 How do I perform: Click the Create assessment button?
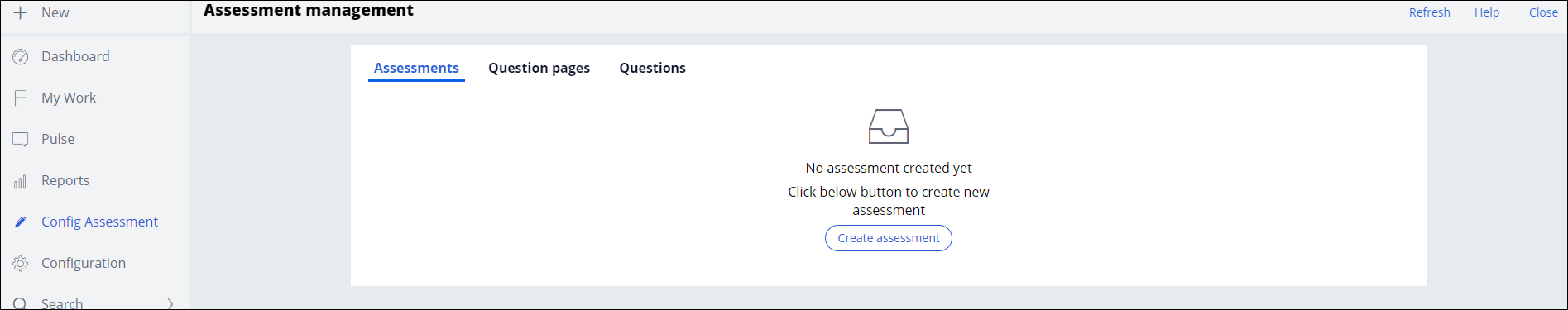[889, 238]
